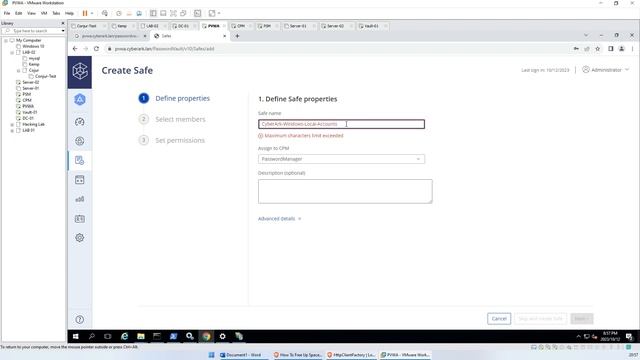Open the File menu

[x=7, y=13]
